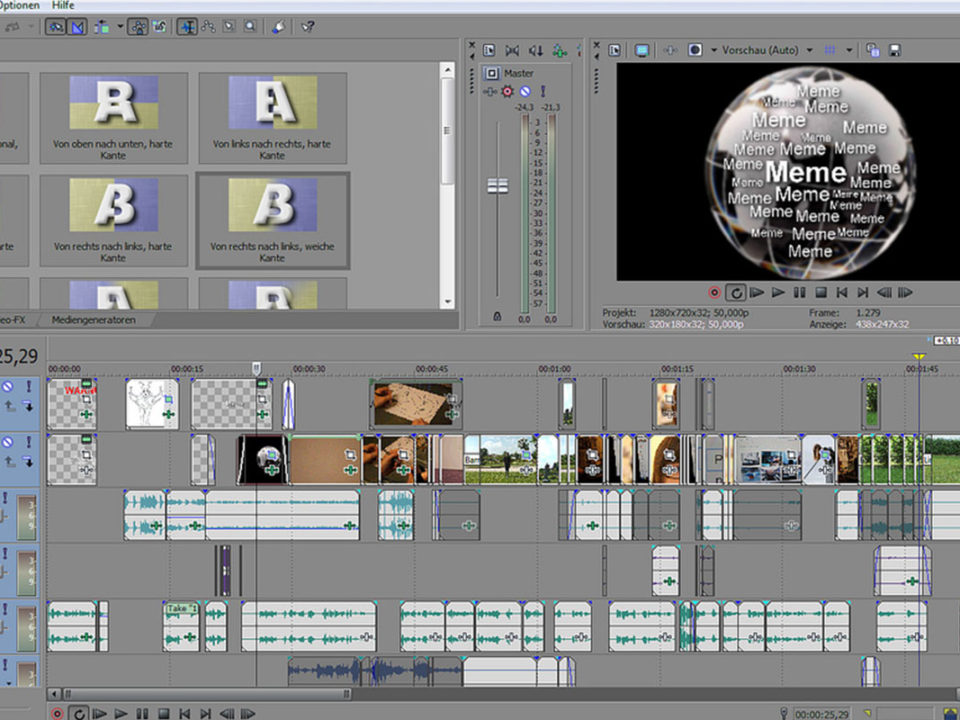Screen dimensions: 960x720
Task: Go to end button in preview
Action: (x=863, y=293)
